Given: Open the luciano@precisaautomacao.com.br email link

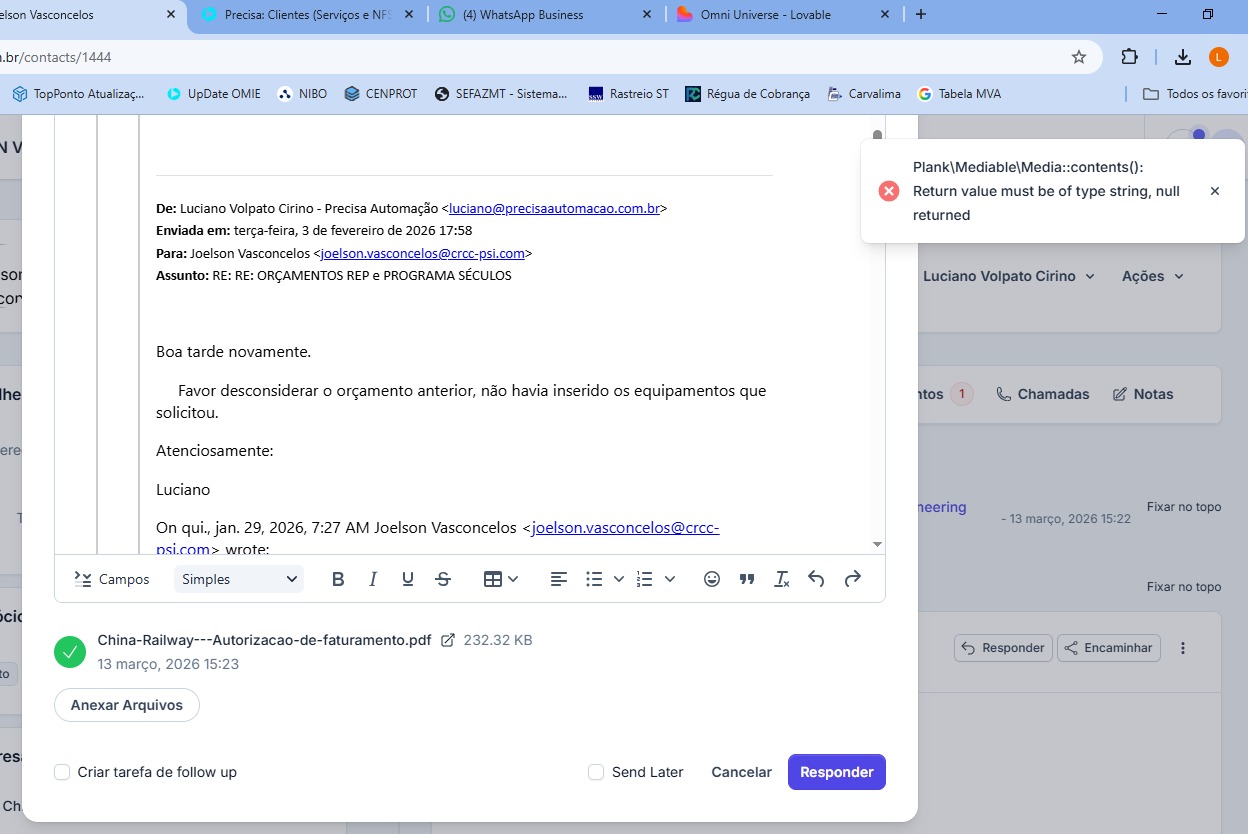Looking at the screenshot, I should (x=554, y=209).
